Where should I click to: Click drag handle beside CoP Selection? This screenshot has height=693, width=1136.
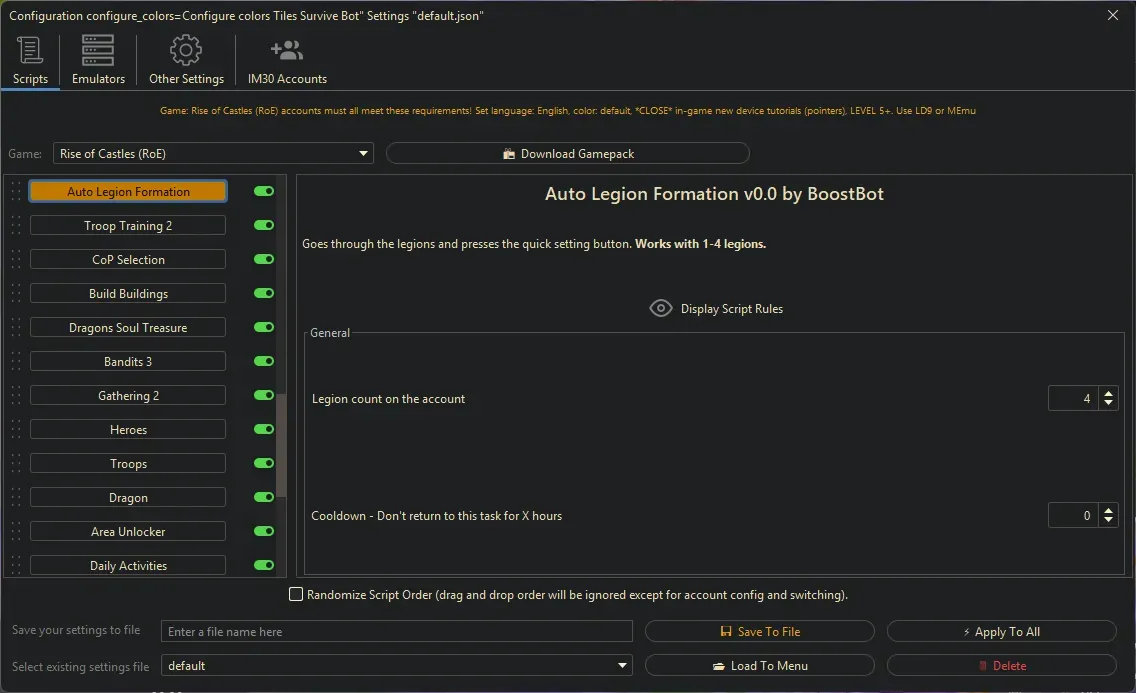pyautogui.click(x=16, y=259)
